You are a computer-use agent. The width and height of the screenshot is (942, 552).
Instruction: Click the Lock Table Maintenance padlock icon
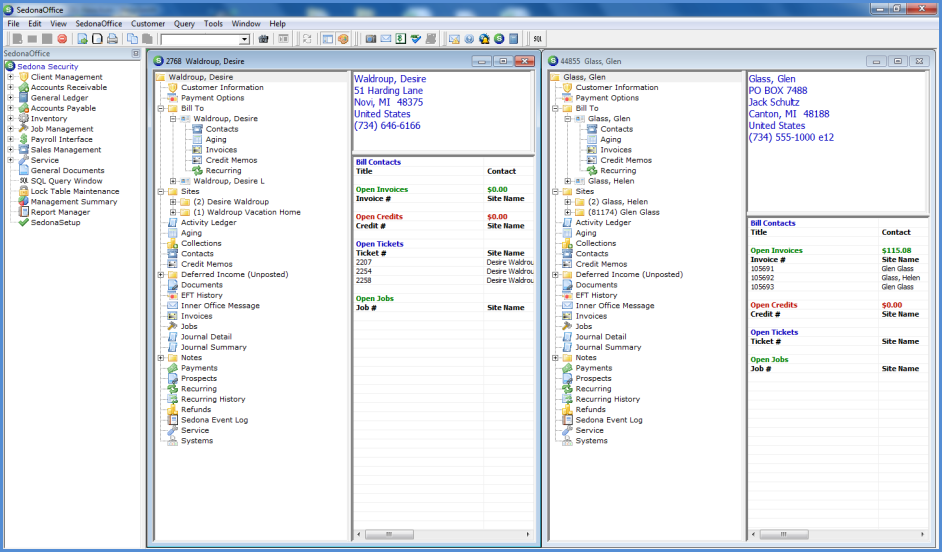coord(23,191)
